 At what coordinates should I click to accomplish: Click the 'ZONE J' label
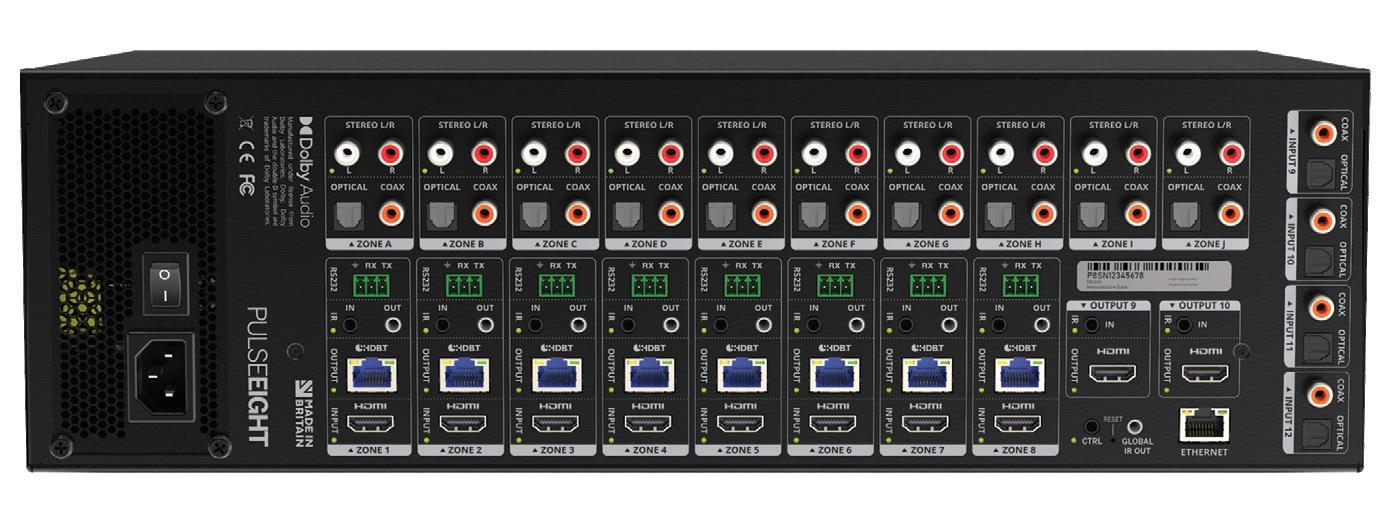coord(1209,244)
